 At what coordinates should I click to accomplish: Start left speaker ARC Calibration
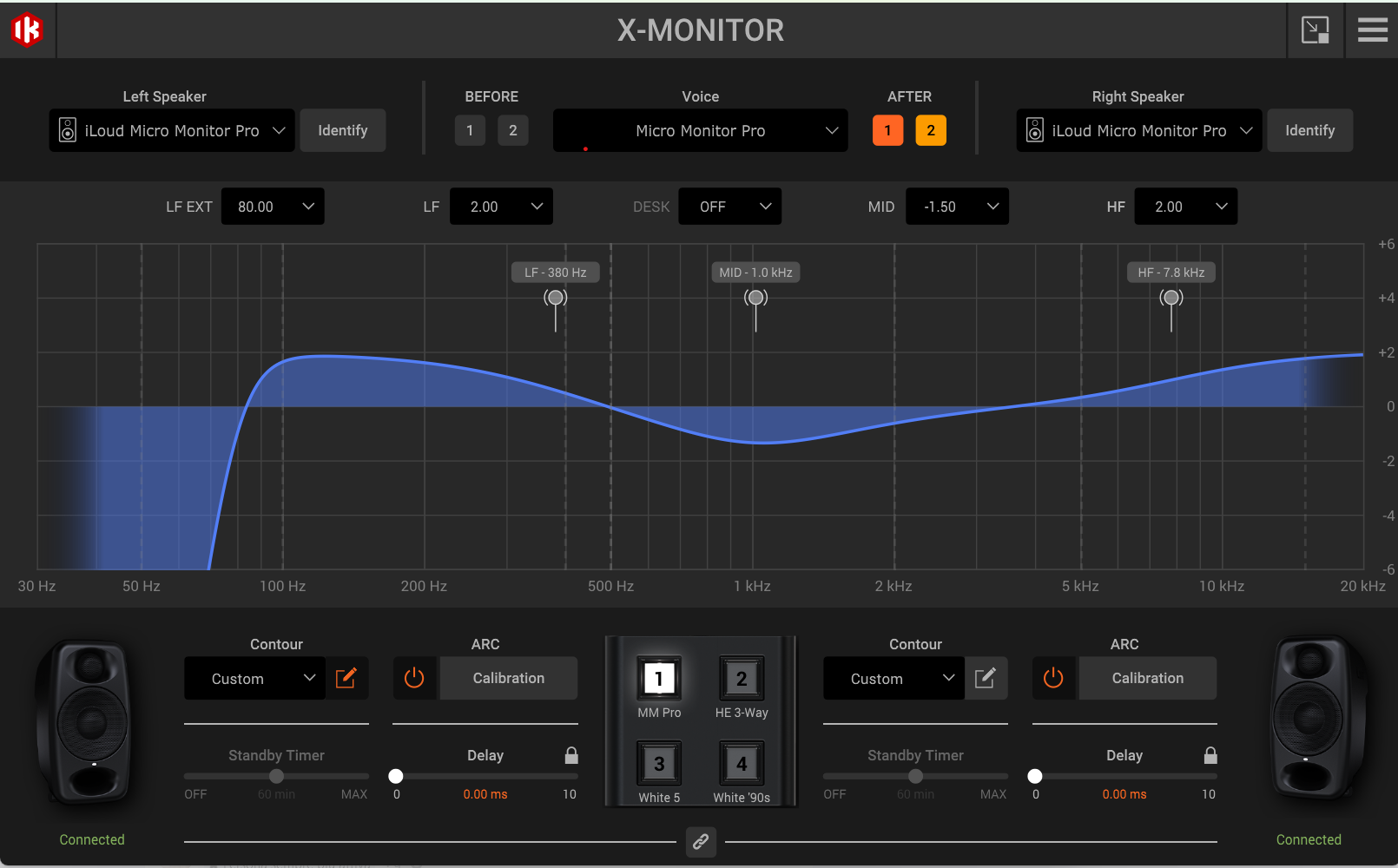click(508, 678)
